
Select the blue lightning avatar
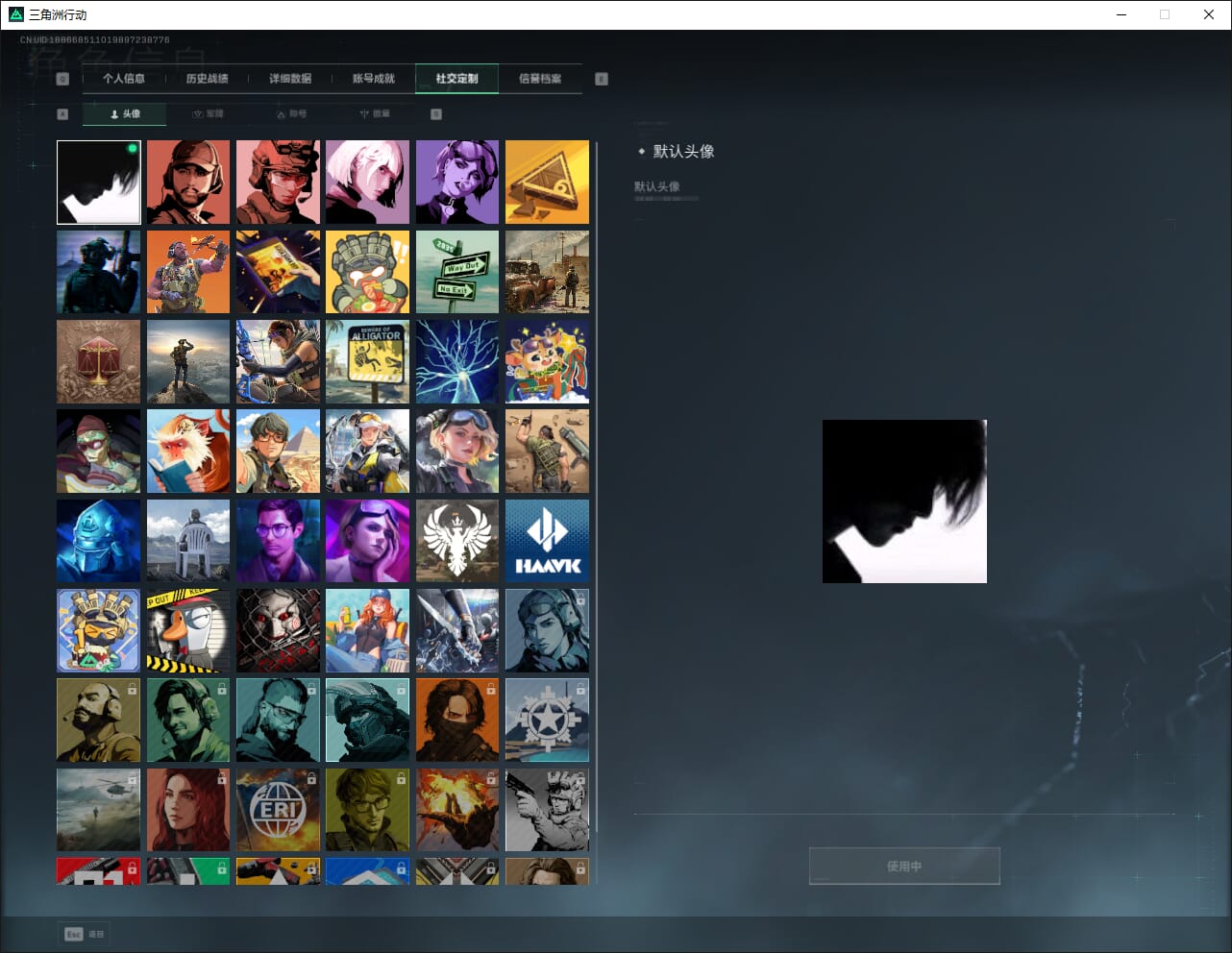point(457,361)
